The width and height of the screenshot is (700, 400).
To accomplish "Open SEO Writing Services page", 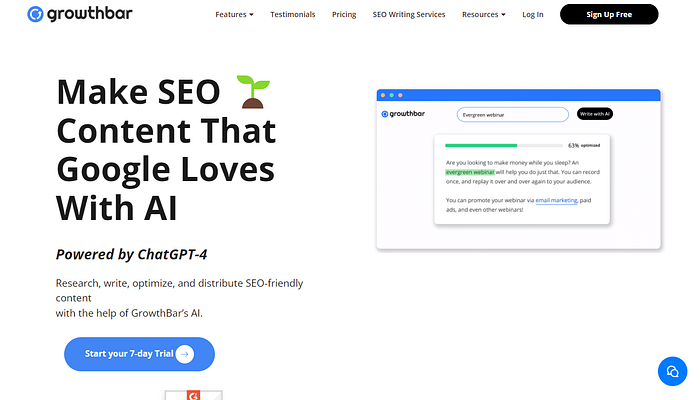I will click(409, 14).
